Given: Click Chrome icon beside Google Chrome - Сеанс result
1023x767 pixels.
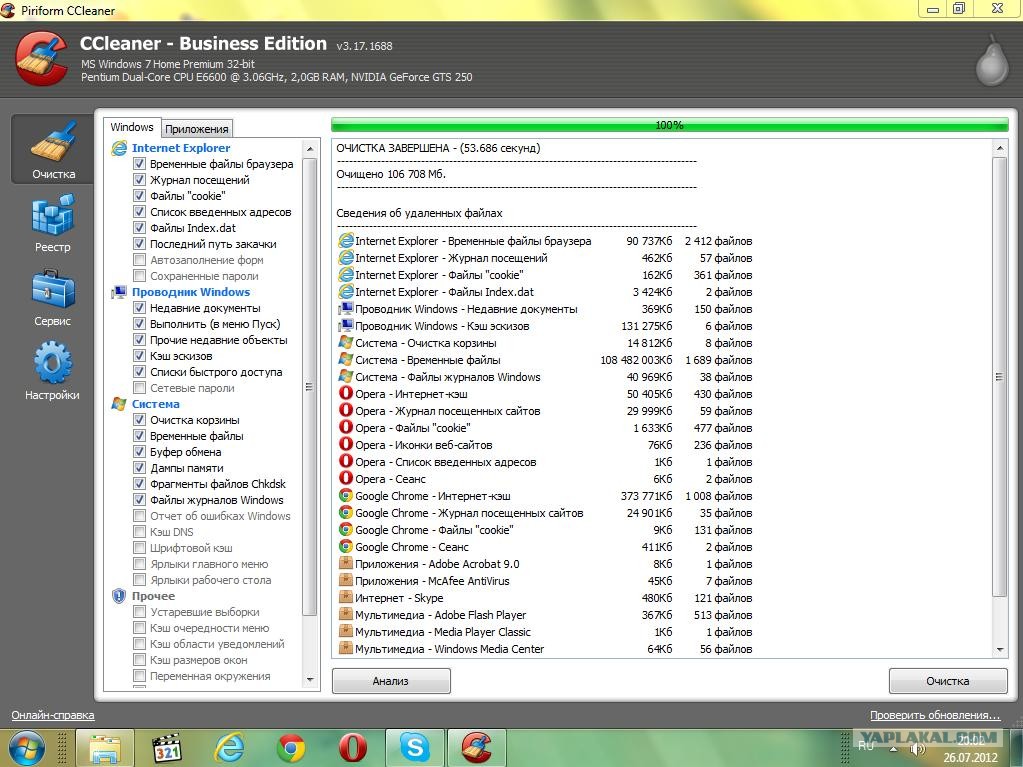Looking at the screenshot, I should click(x=346, y=547).
